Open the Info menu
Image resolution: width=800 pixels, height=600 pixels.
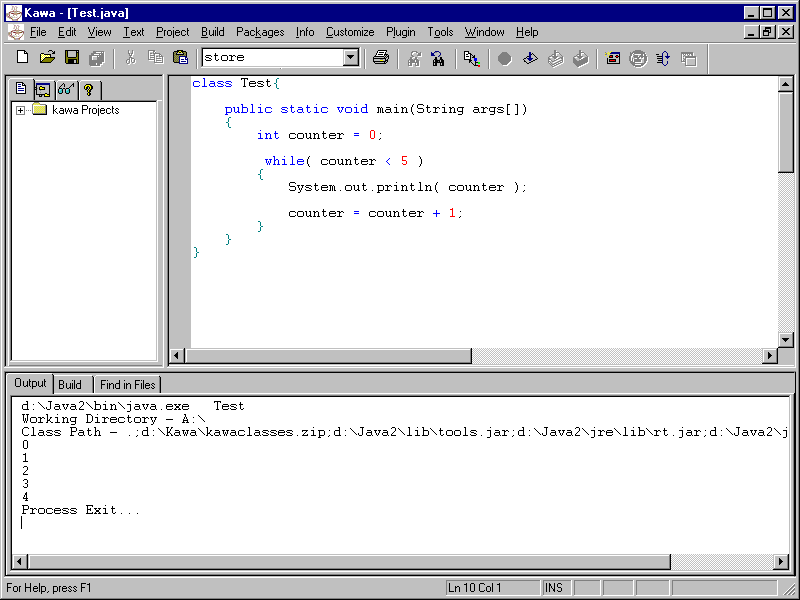pyautogui.click(x=305, y=32)
